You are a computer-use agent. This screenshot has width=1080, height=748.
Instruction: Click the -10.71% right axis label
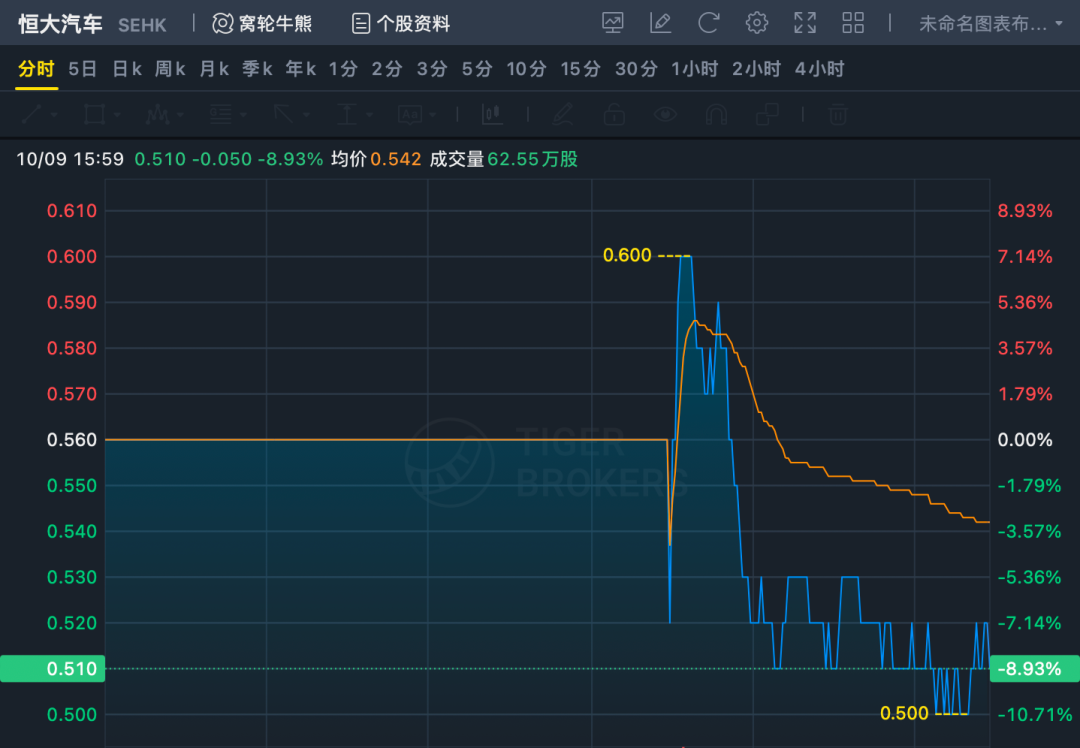(x=1035, y=714)
